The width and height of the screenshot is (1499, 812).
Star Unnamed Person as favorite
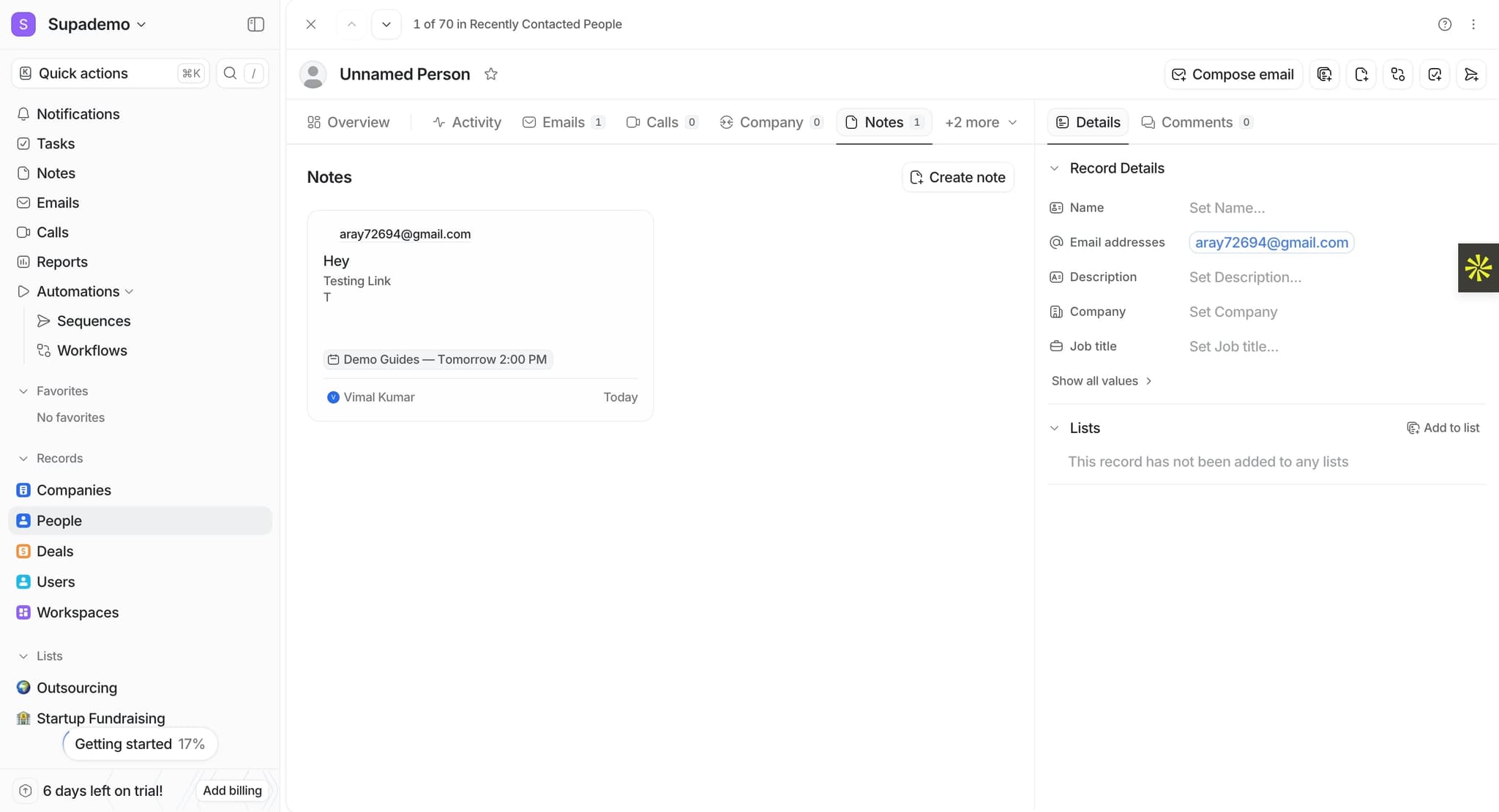click(491, 74)
